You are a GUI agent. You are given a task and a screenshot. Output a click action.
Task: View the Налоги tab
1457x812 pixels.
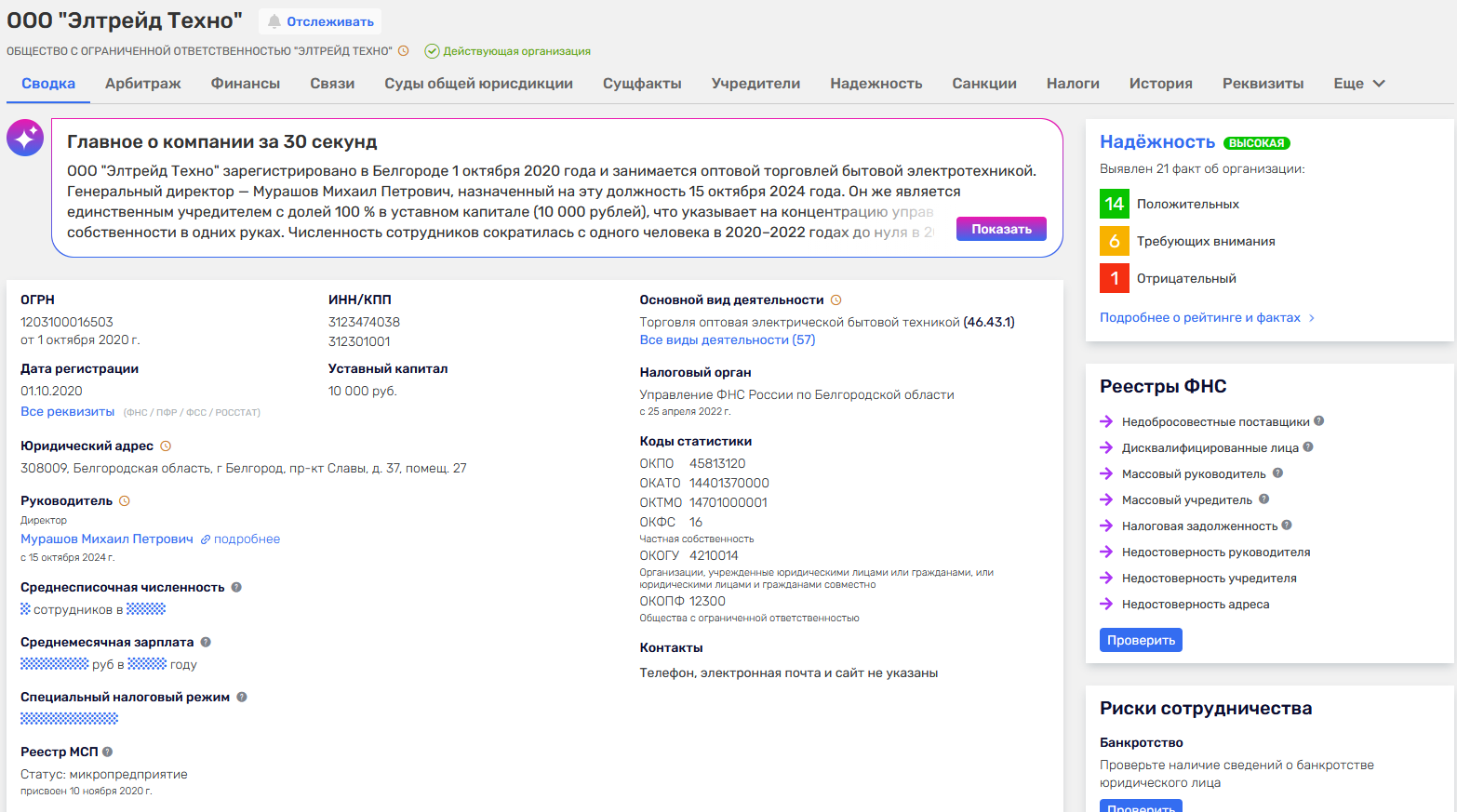(1073, 83)
